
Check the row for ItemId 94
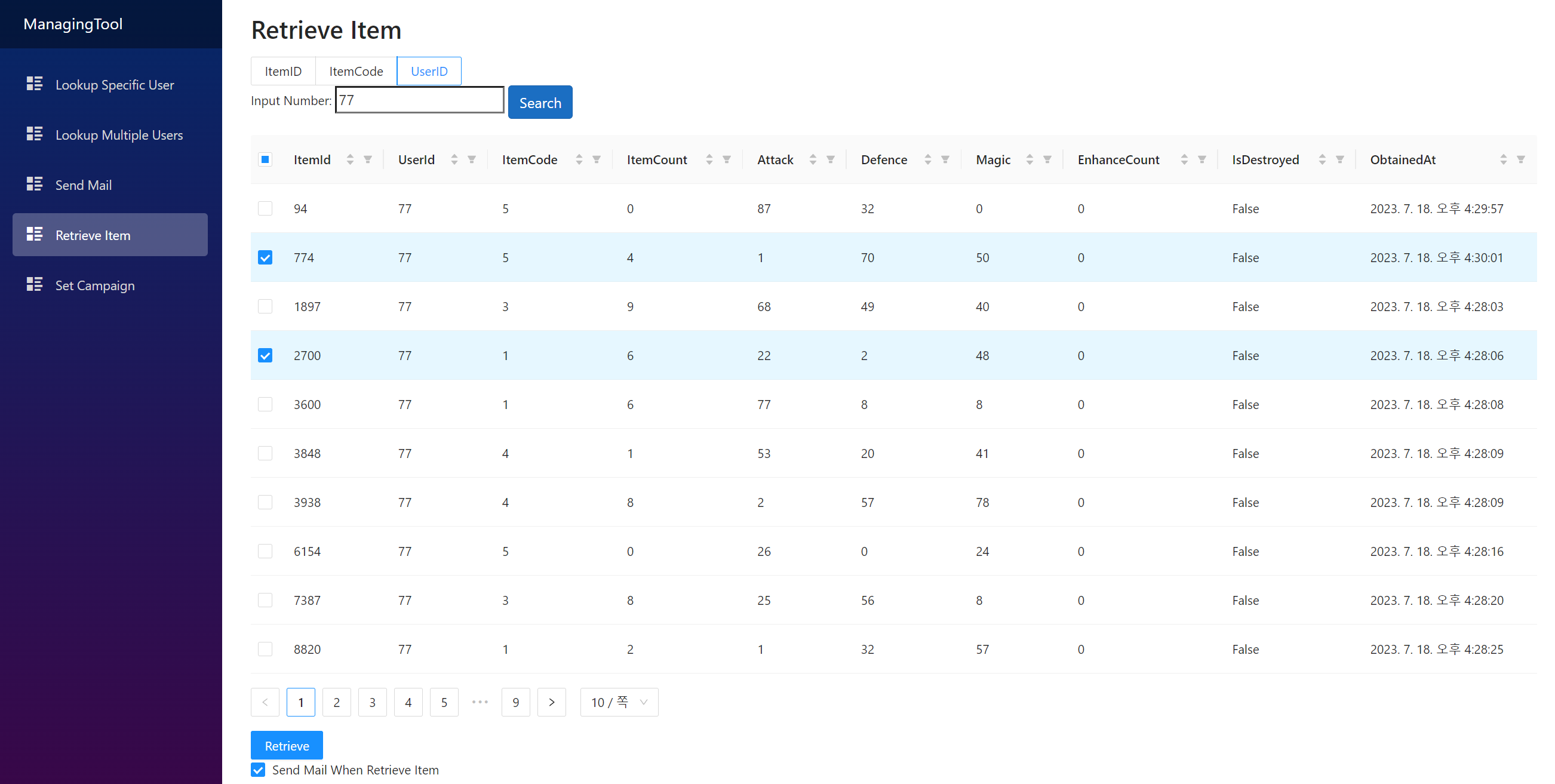pyautogui.click(x=265, y=209)
